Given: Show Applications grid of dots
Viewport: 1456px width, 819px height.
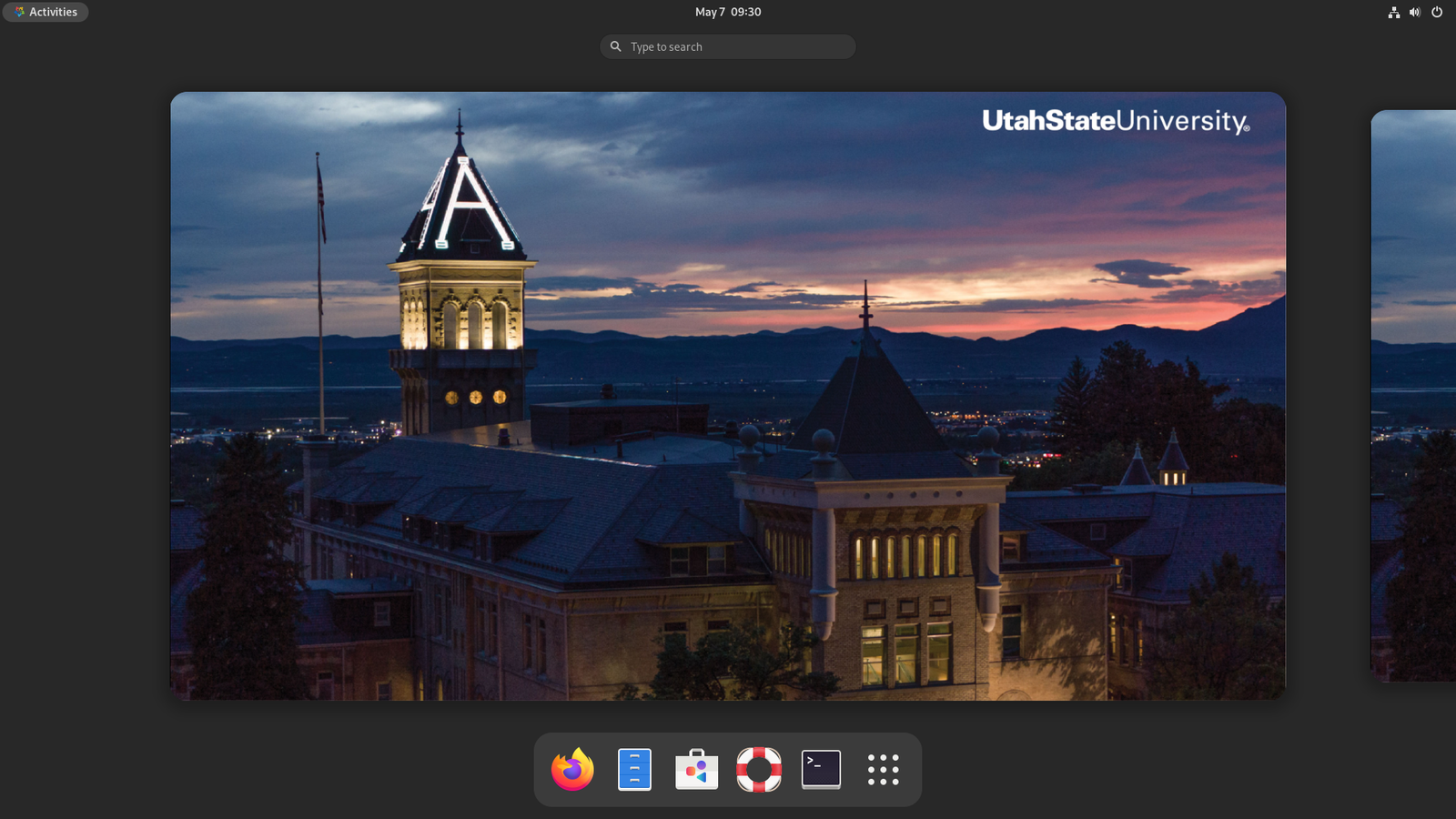Looking at the screenshot, I should point(883,770).
